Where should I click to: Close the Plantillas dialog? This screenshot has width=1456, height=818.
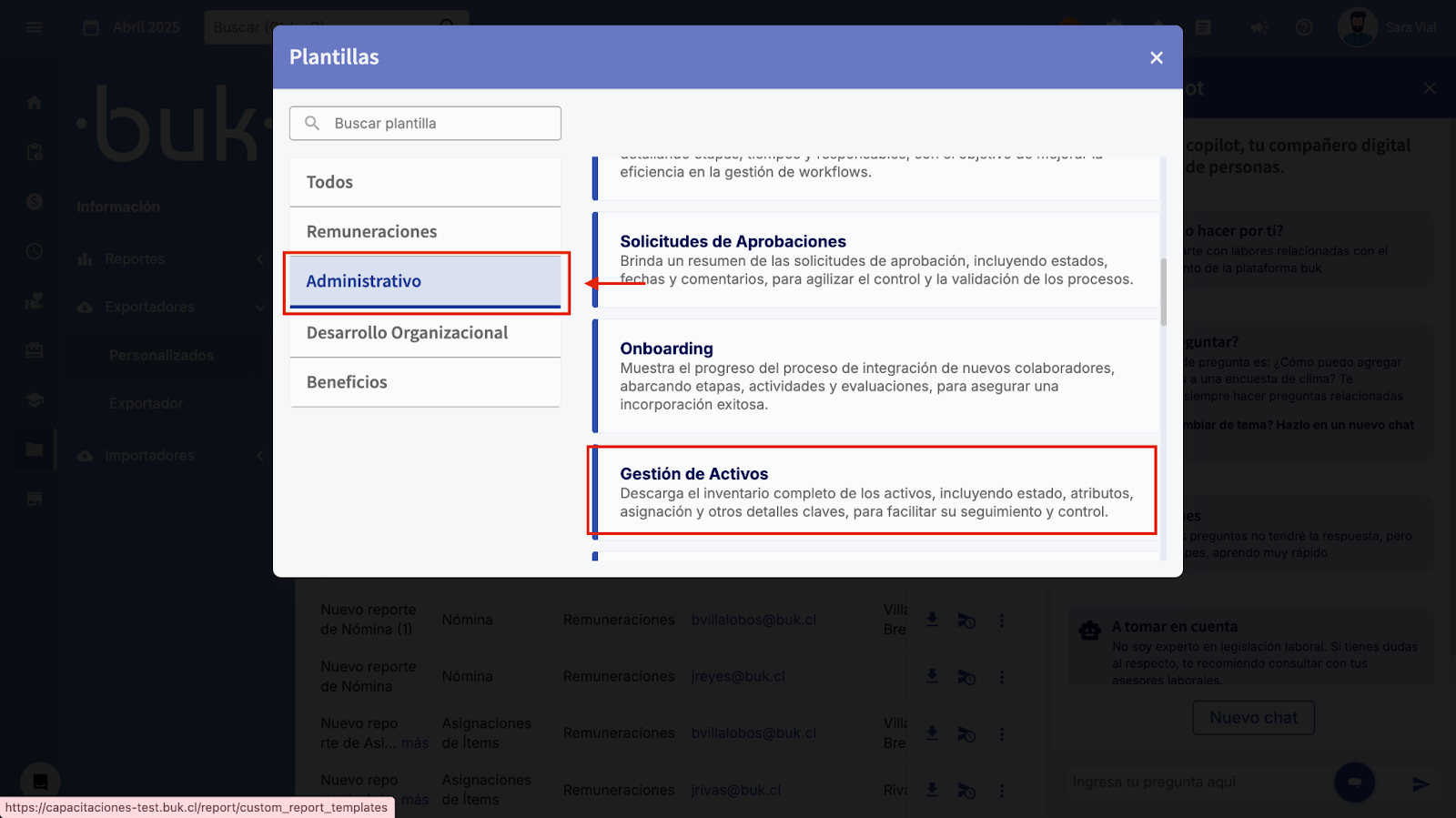pos(1156,57)
